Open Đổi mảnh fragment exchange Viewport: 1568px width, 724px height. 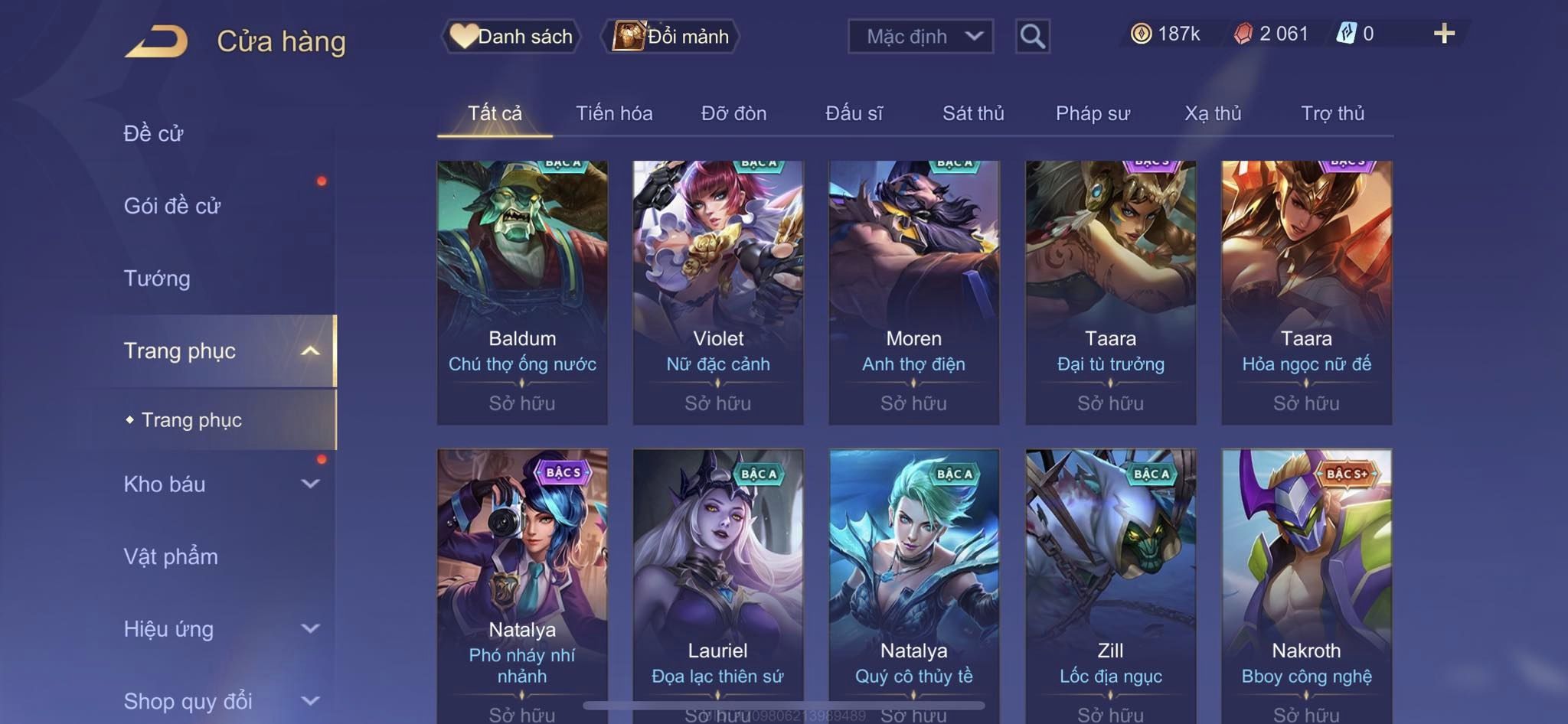point(671,36)
